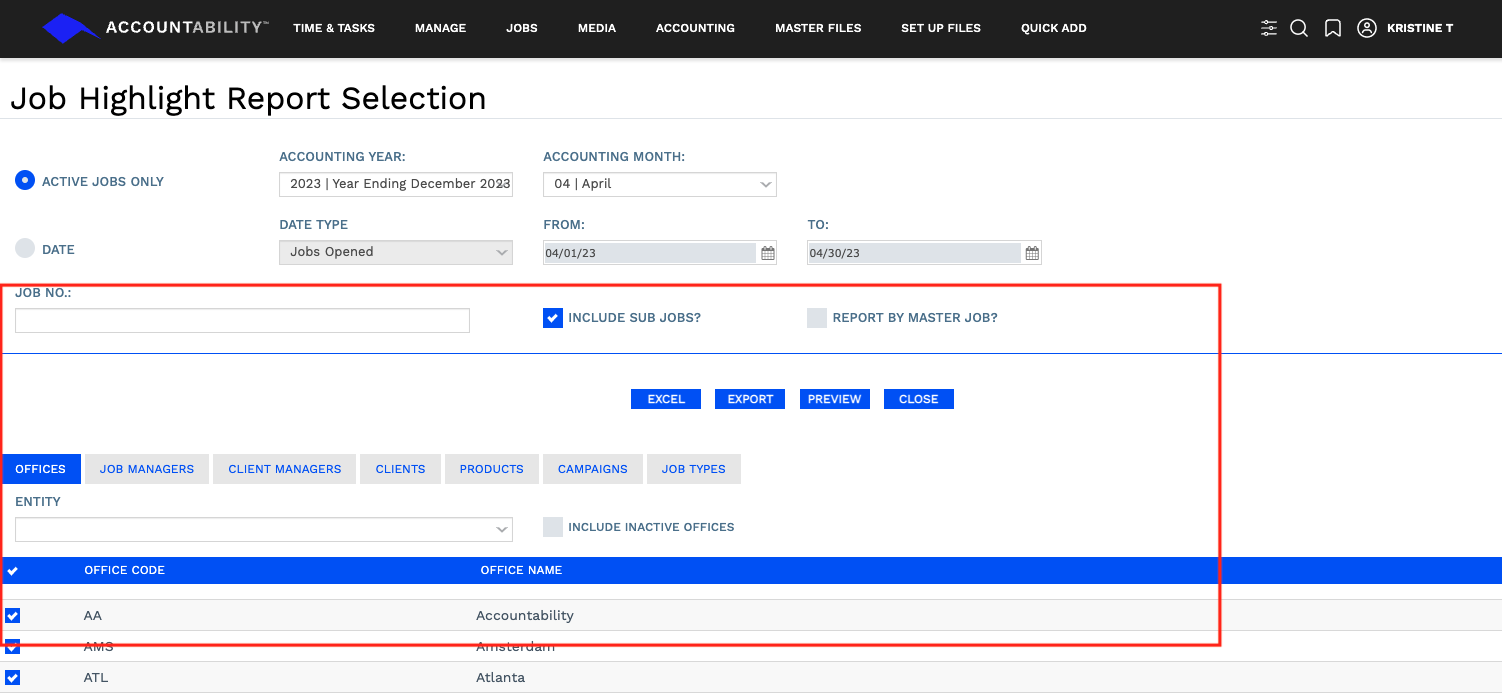This screenshot has width=1502, height=696.
Task: Open the To date calendar picker
Action: [1032, 253]
